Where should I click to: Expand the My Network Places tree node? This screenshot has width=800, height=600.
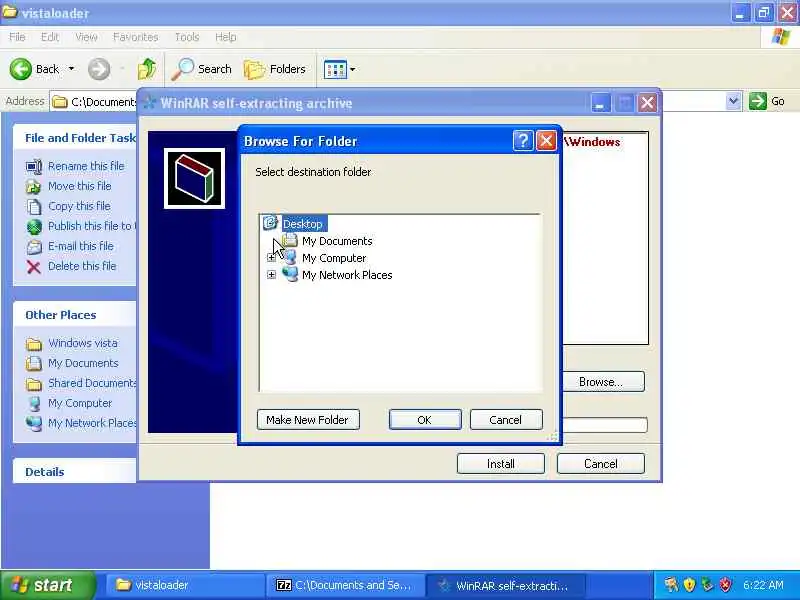[271, 274]
